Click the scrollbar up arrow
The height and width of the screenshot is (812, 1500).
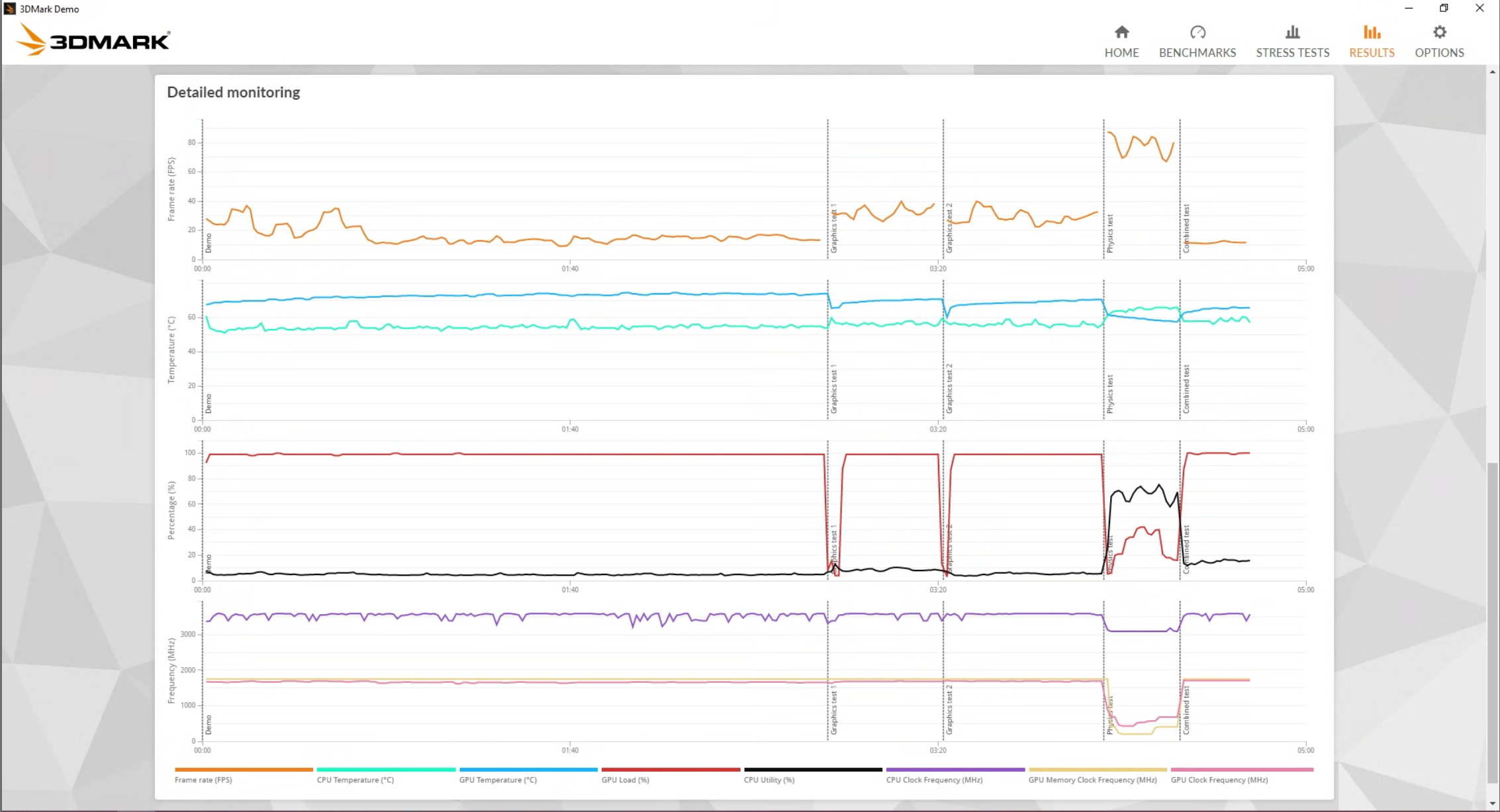(1492, 71)
